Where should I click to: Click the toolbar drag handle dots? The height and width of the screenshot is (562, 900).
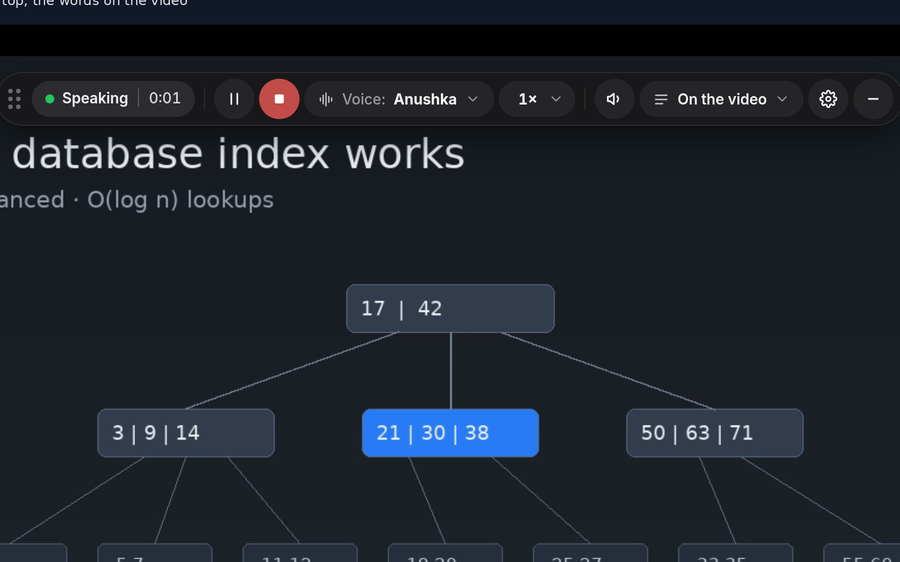click(x=15, y=99)
